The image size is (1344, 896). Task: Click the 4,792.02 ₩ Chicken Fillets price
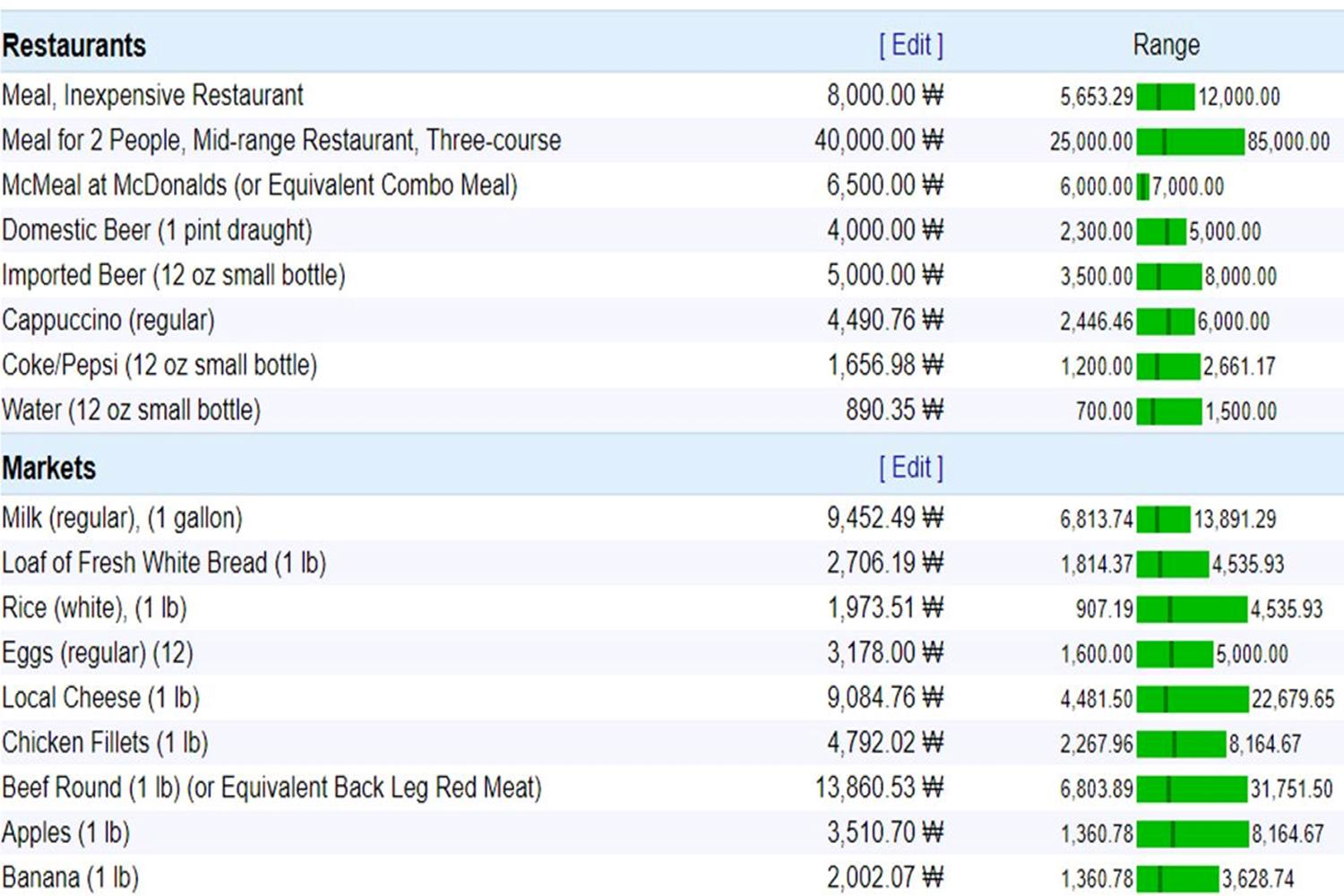tap(885, 743)
